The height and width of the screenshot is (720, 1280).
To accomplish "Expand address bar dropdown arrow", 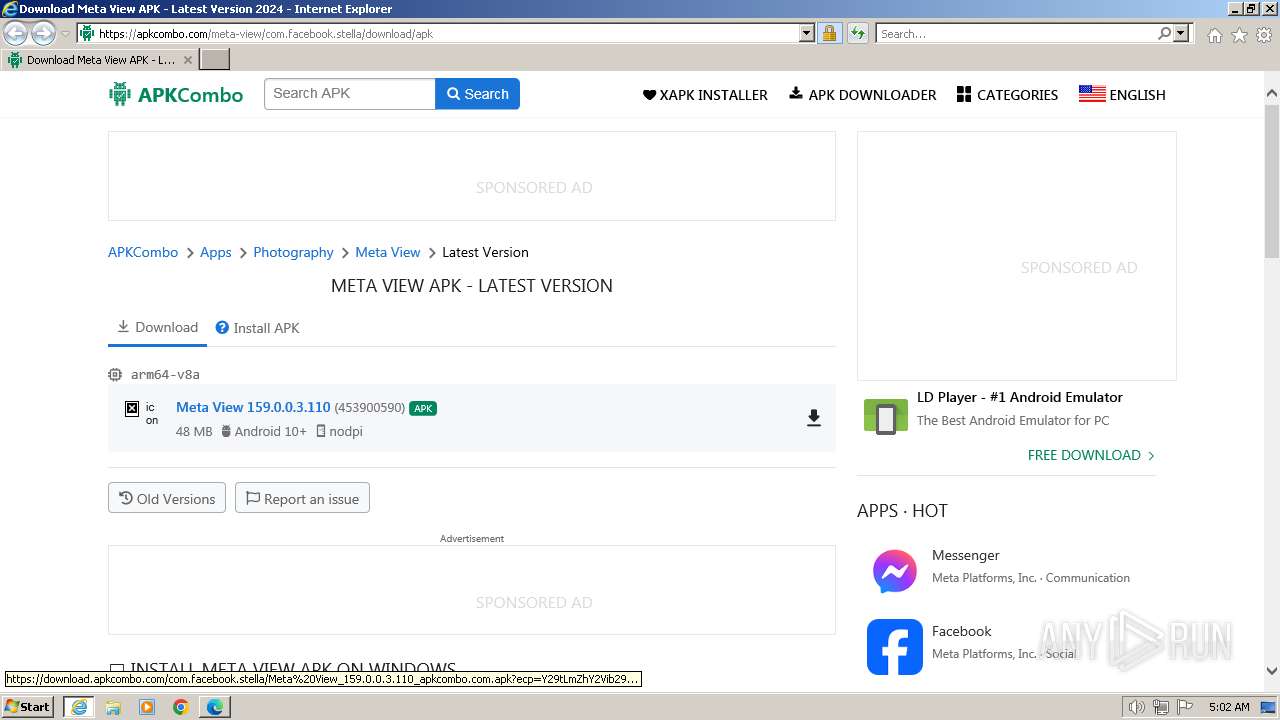I will [x=807, y=33].
